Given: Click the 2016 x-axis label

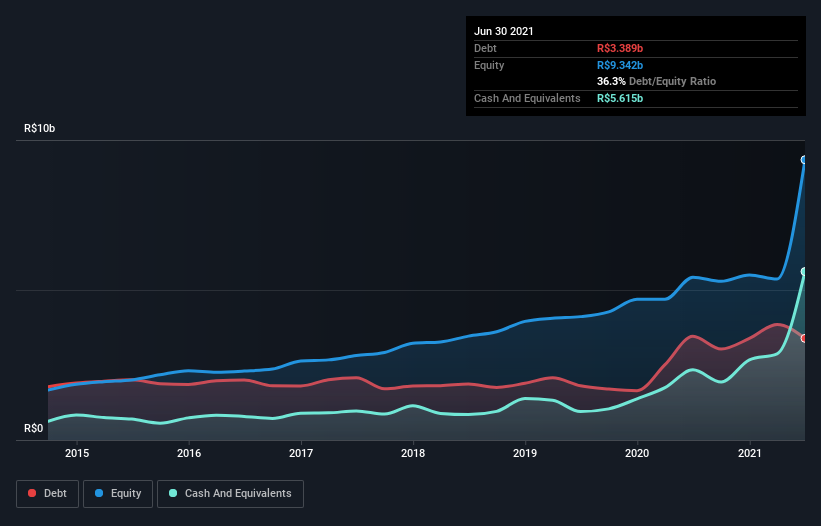Looking at the screenshot, I should click(x=189, y=453).
